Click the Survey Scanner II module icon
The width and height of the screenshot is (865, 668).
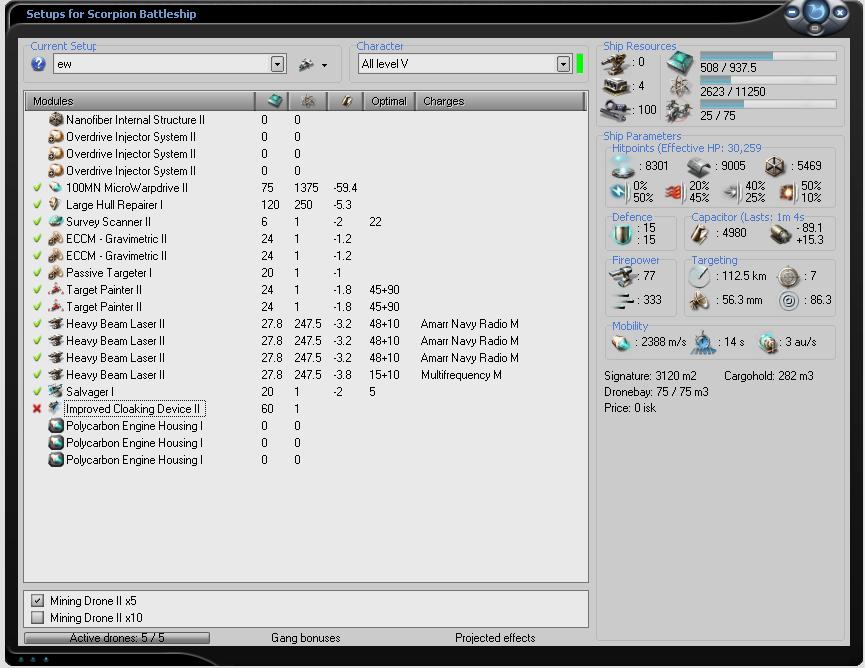coord(56,222)
